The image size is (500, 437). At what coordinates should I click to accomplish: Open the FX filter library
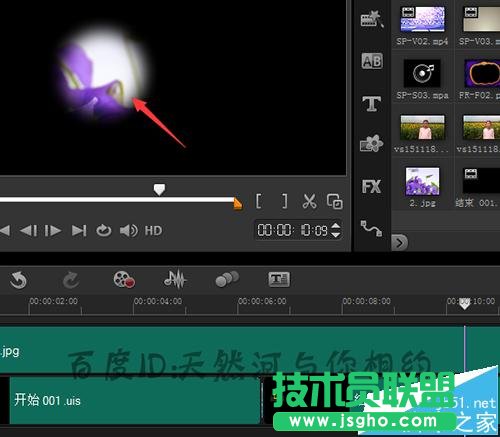click(371, 186)
